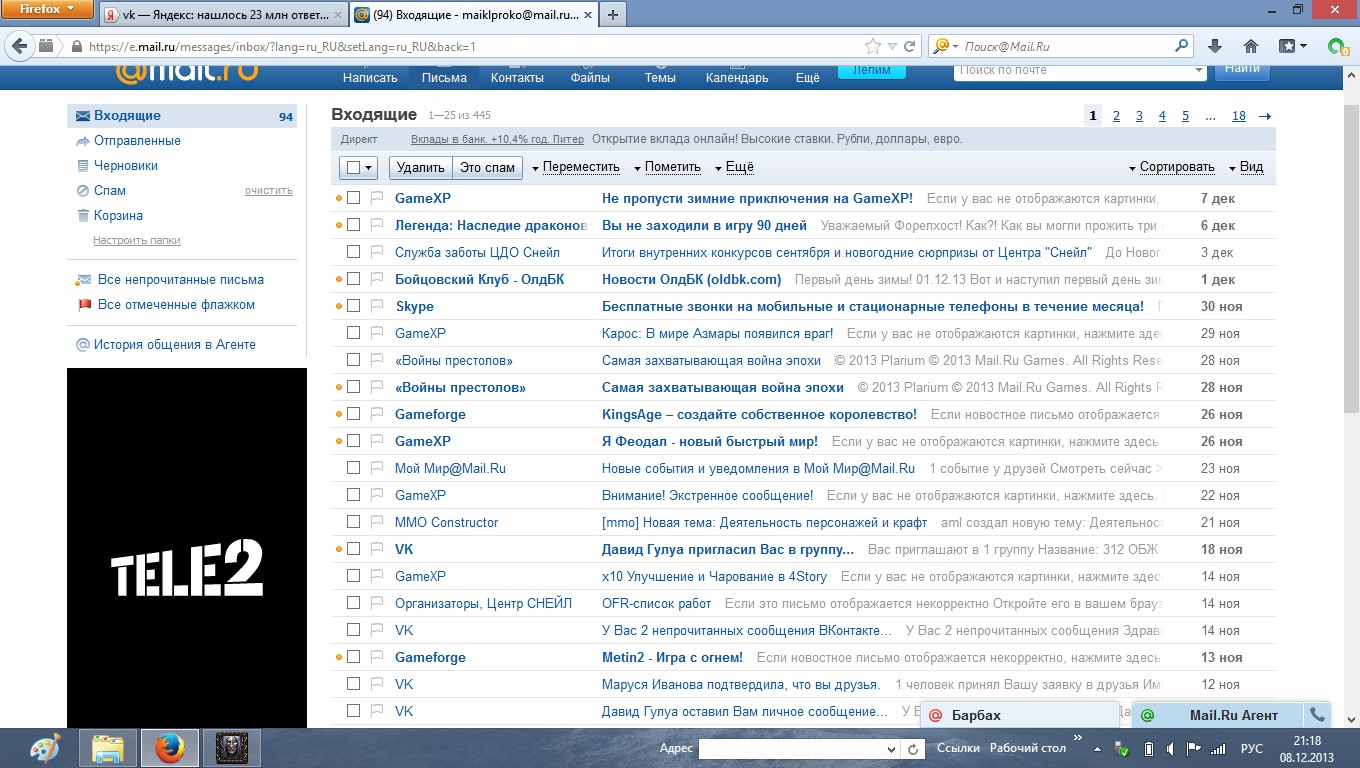The image size is (1360, 768).
Task: Select the Организаторы, Центр СНЕЙЛ checkbox
Action: (353, 603)
